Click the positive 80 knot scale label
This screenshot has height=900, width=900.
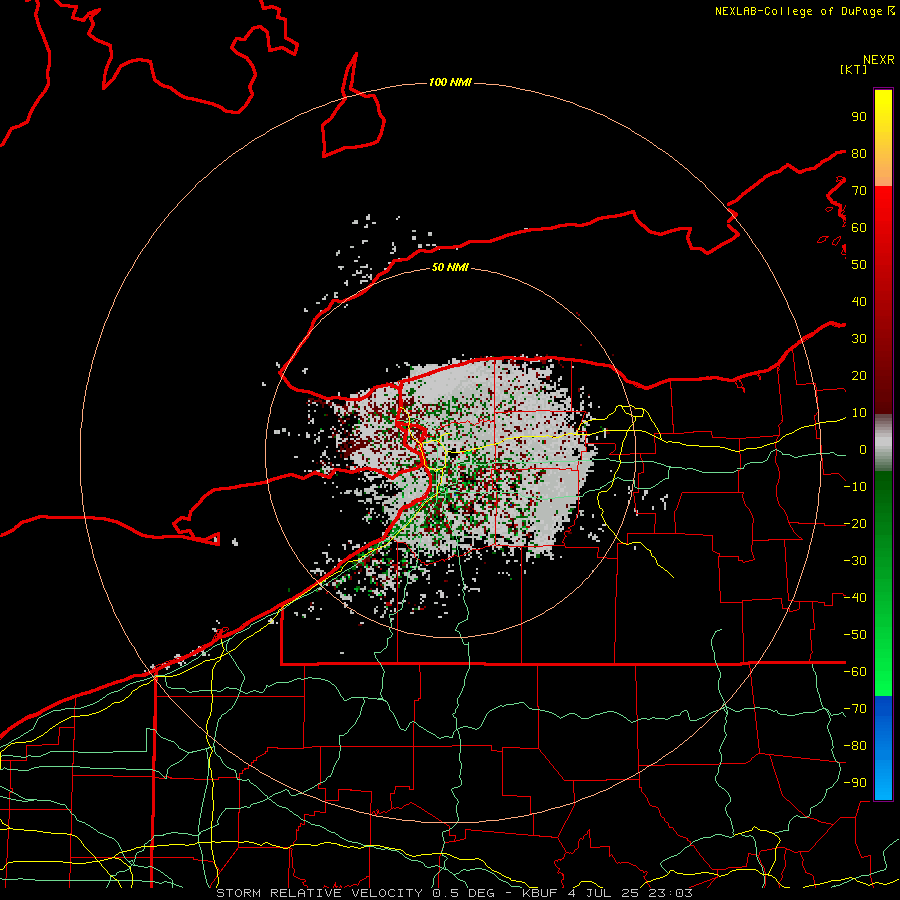point(859,153)
